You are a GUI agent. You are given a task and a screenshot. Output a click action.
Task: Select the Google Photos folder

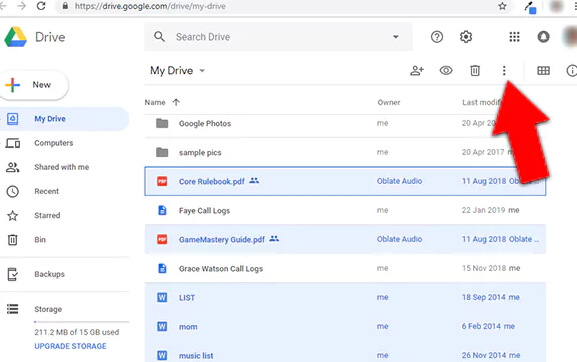tap(345, 123)
